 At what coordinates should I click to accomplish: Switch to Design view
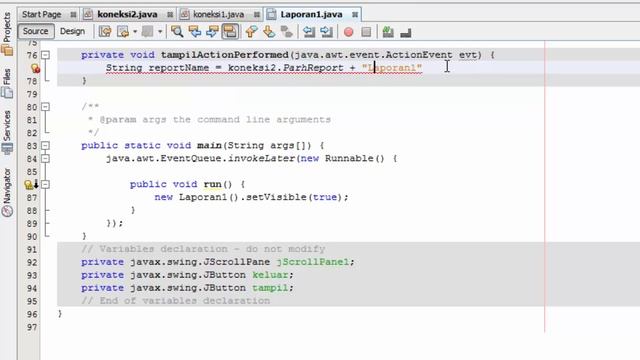coord(72,31)
